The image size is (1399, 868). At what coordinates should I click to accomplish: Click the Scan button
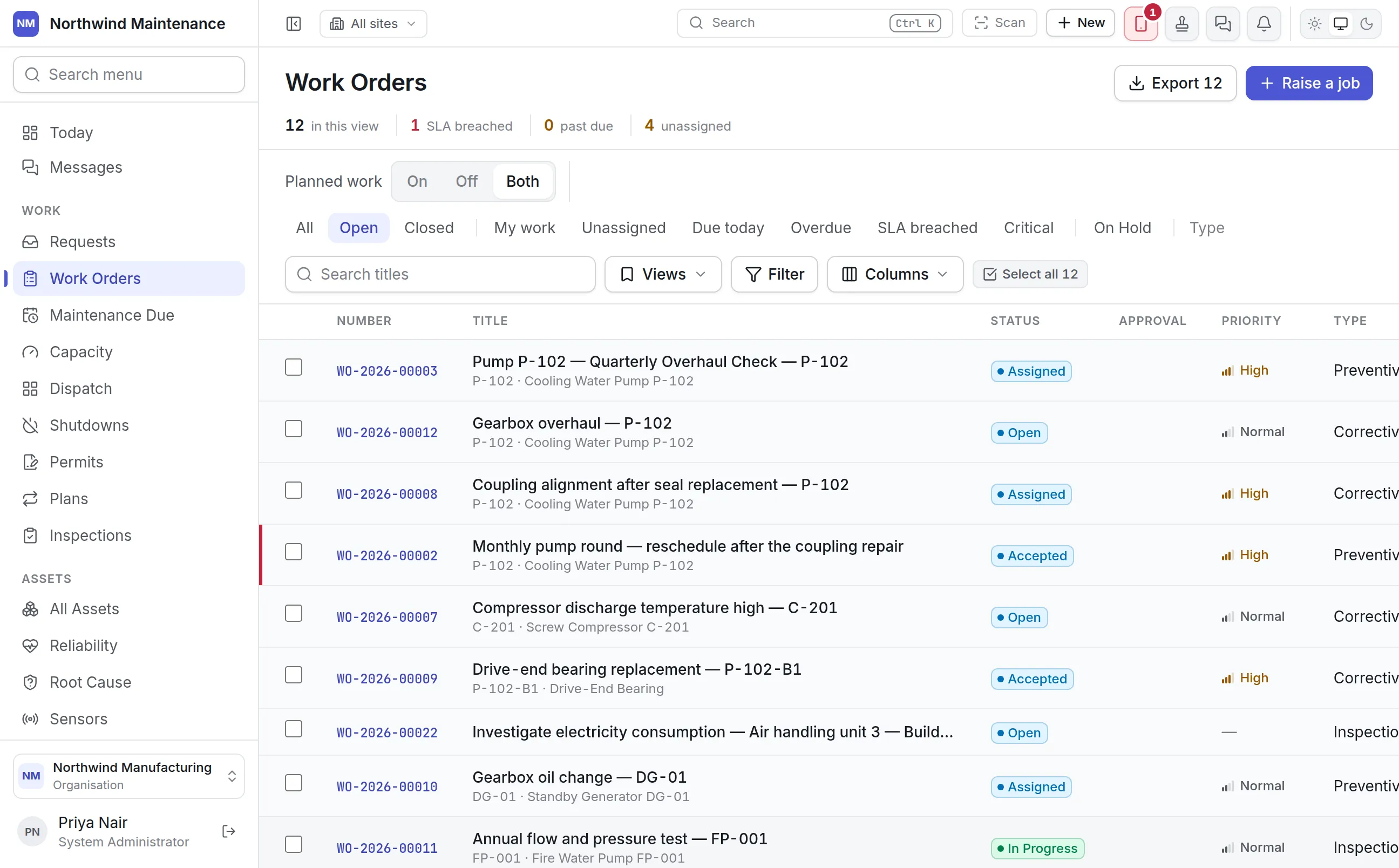[x=999, y=23]
